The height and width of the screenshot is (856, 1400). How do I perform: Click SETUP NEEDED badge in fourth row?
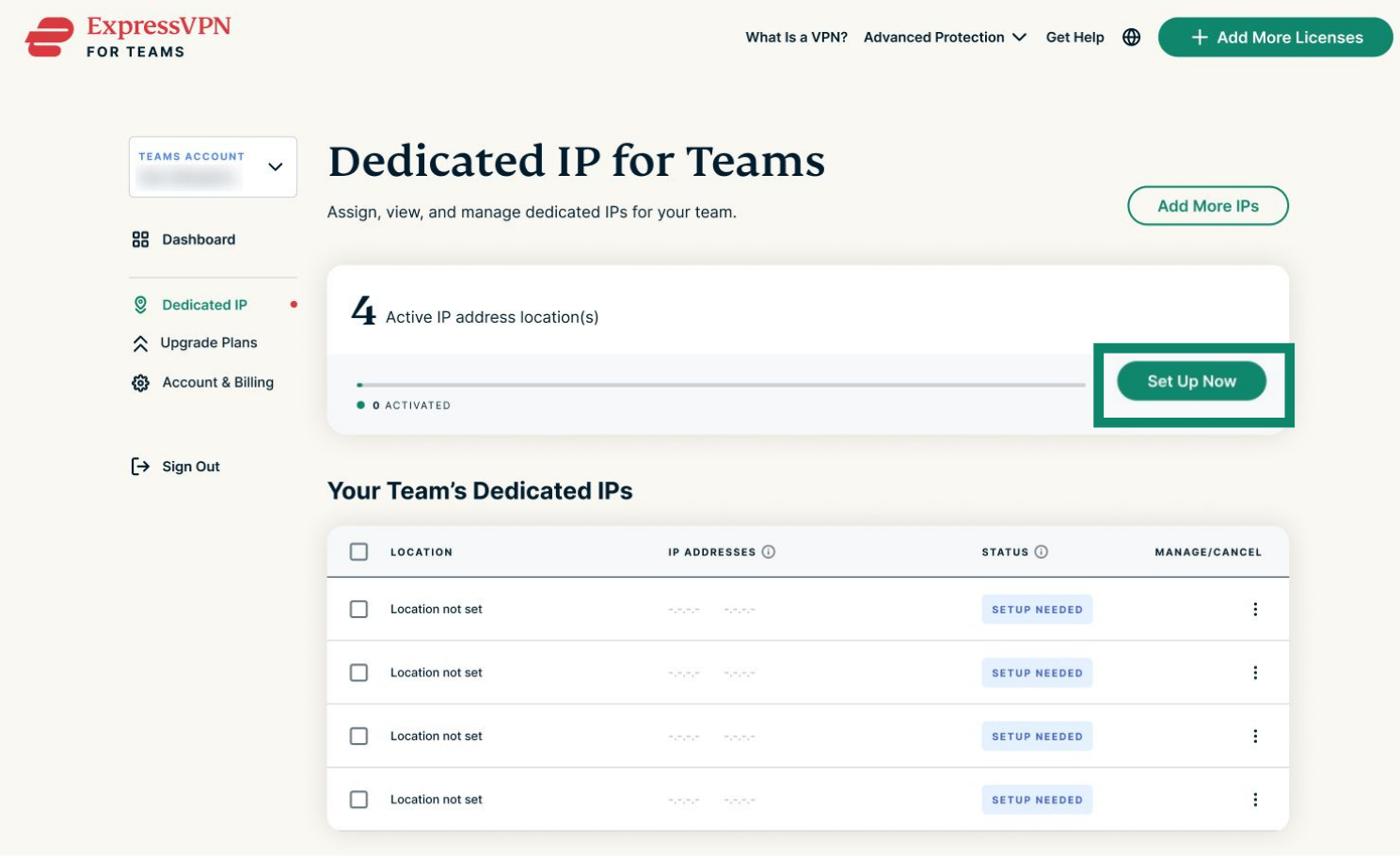1037,800
